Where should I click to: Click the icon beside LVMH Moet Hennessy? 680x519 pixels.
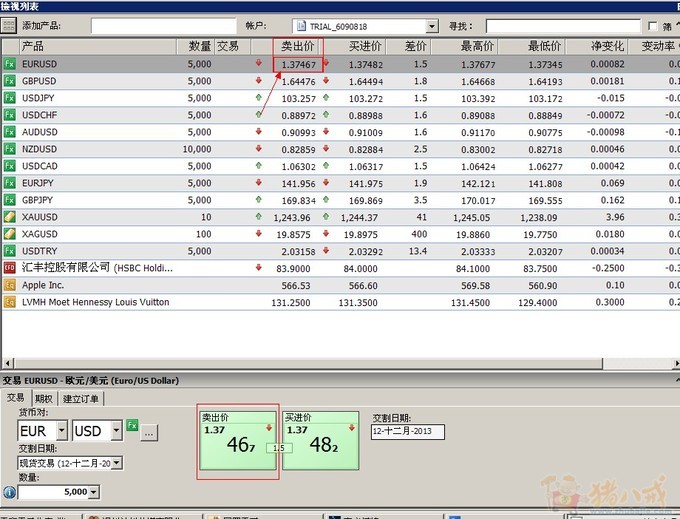10,302
